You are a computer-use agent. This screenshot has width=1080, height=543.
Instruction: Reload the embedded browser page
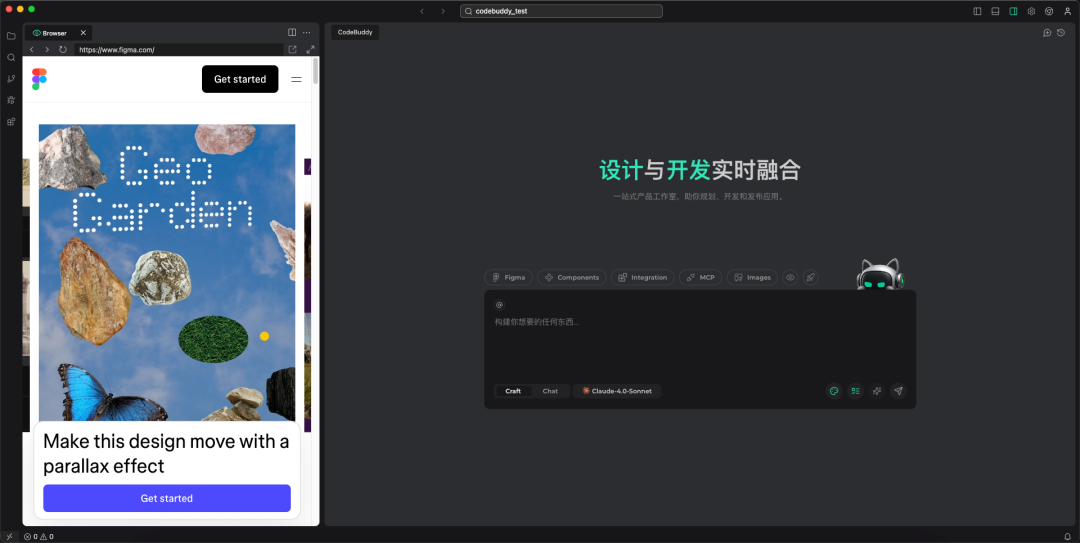tap(63, 50)
